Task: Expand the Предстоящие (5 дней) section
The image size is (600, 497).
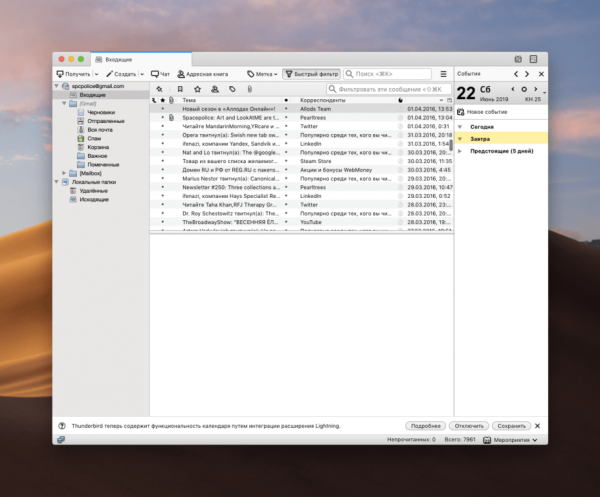Action: tap(460, 151)
